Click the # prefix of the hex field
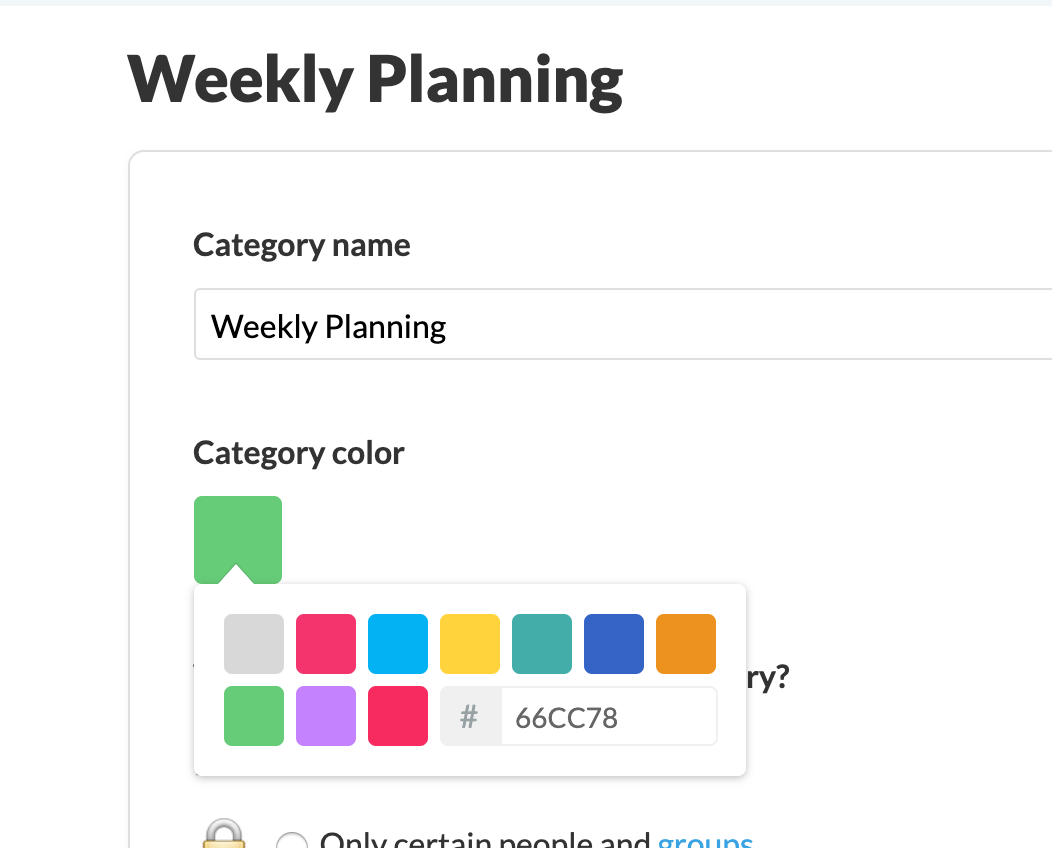The height and width of the screenshot is (848, 1052). pos(470,717)
